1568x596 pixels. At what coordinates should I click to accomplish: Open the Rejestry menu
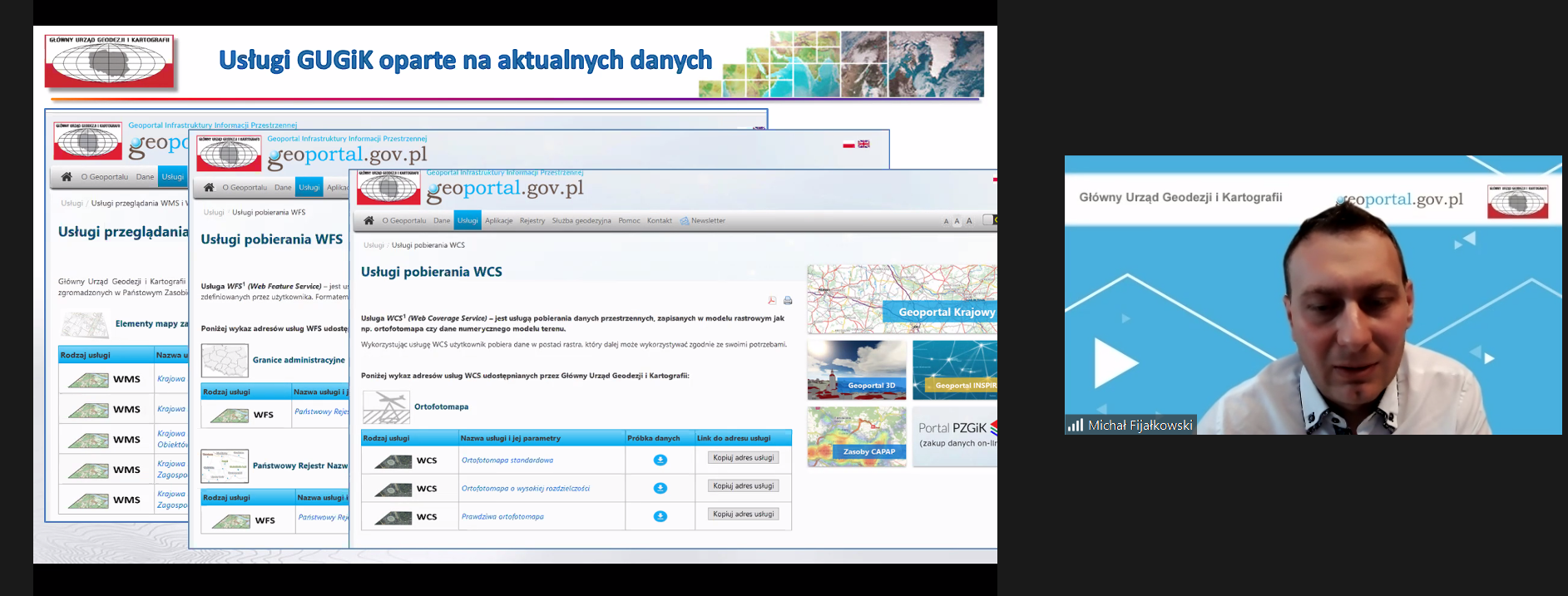click(532, 221)
